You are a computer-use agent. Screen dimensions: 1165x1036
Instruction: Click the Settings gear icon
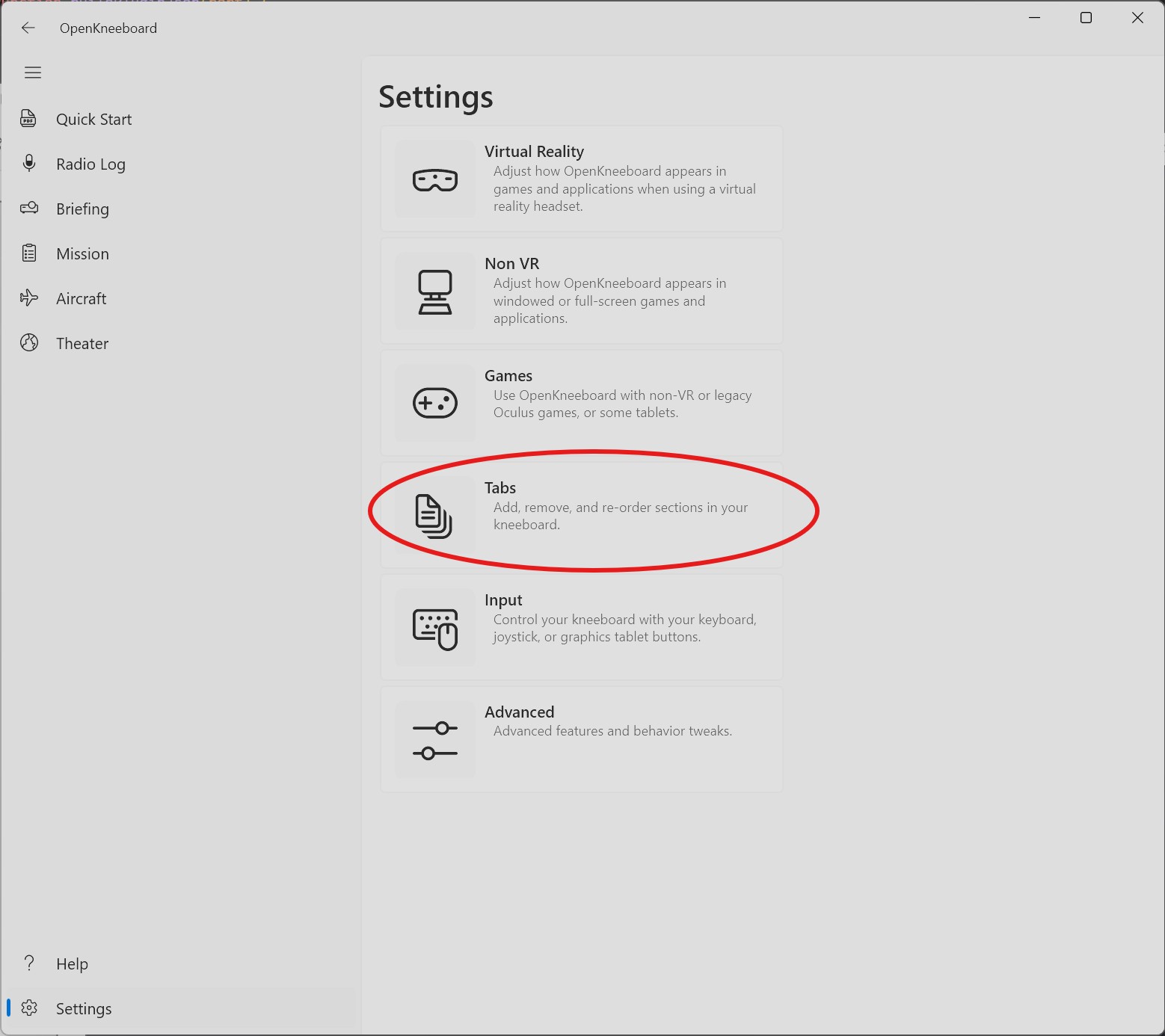(29, 1008)
